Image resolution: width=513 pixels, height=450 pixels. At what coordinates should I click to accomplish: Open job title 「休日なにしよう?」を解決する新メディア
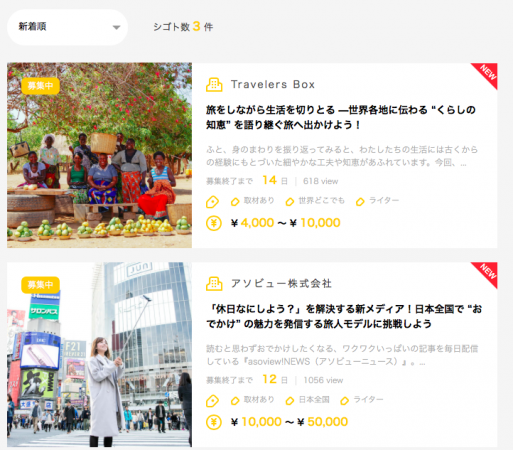tap(344, 316)
